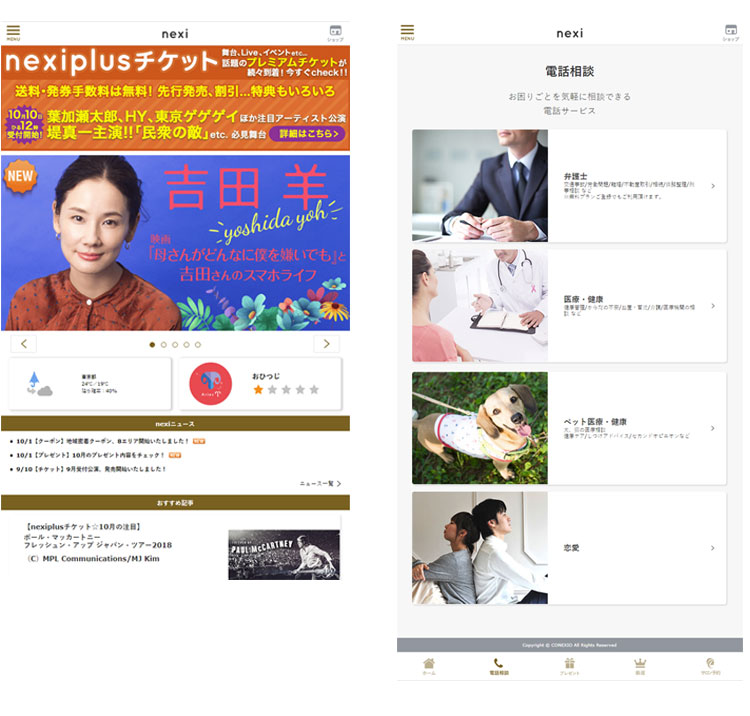The image size is (750, 716).
Task: Tap the おひつじ horoscope label
Action: [266, 376]
